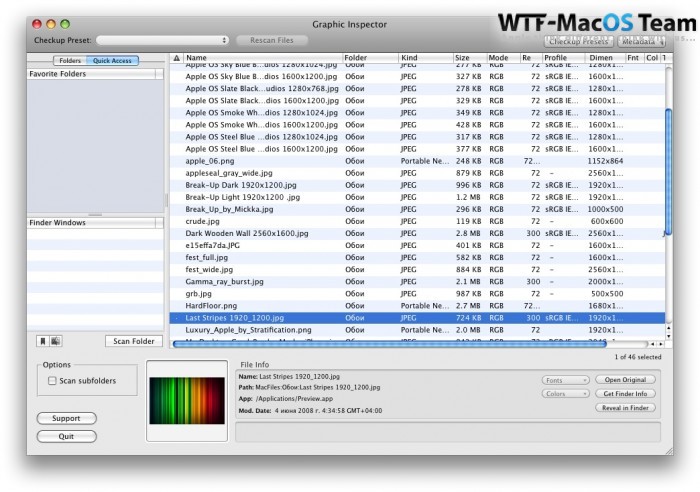Select the highlighted Last Stripes 1920_1200.jpg row
The image size is (700, 492).
point(417,318)
